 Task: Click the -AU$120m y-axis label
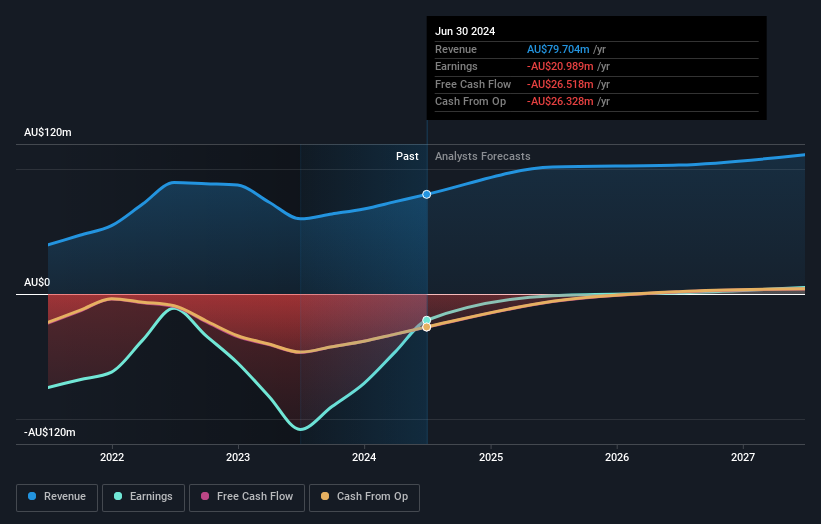[50, 432]
